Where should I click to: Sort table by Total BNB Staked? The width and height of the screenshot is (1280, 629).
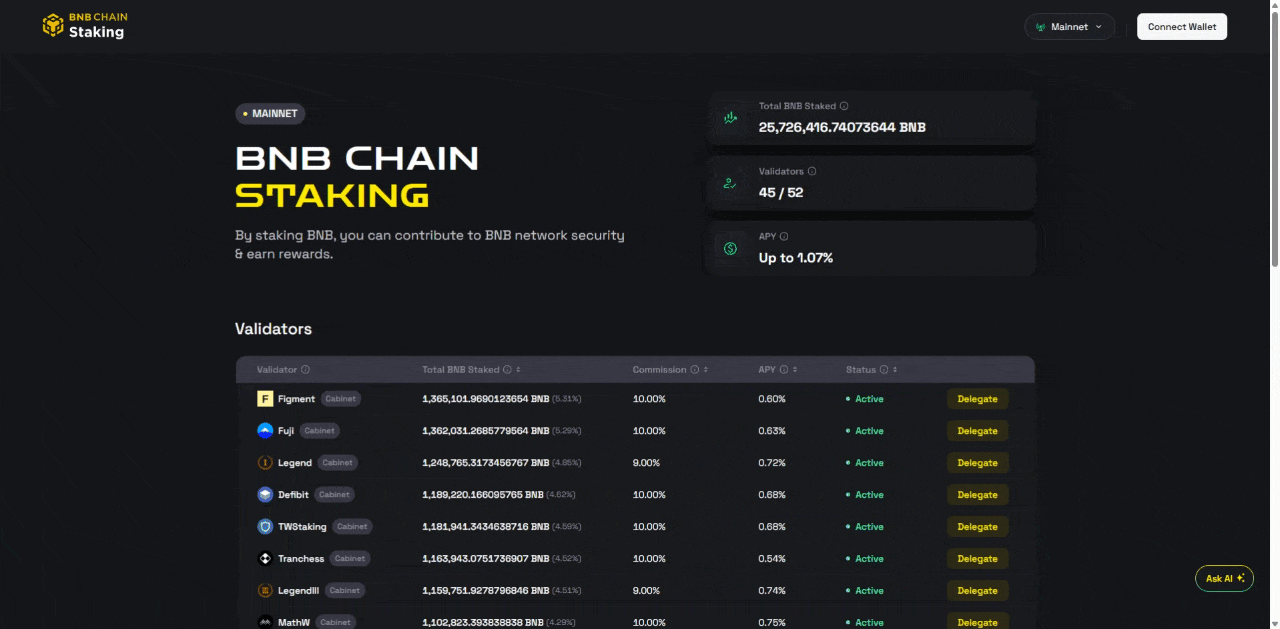coord(518,370)
